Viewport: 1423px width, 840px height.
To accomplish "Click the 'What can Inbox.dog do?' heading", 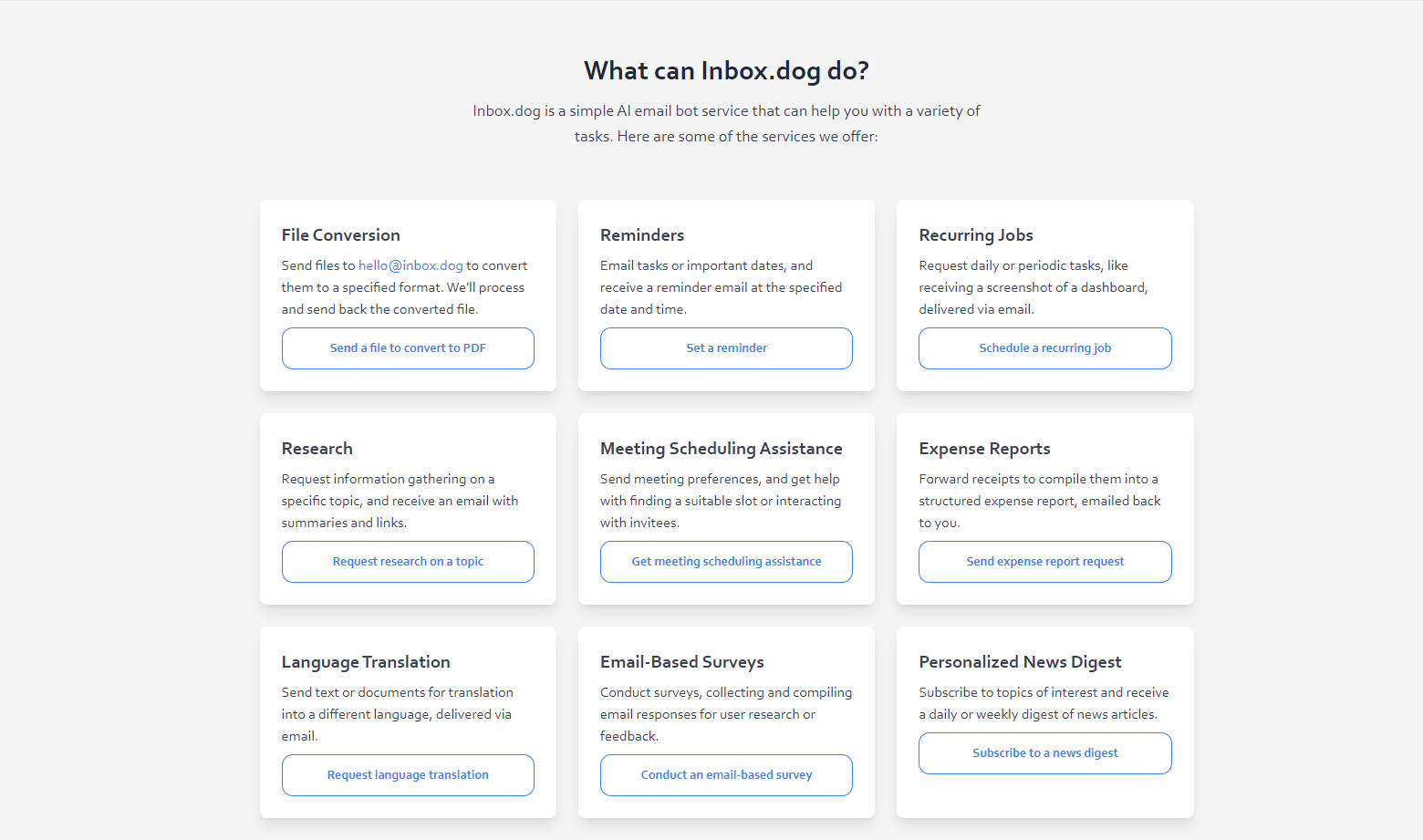I will [x=726, y=71].
